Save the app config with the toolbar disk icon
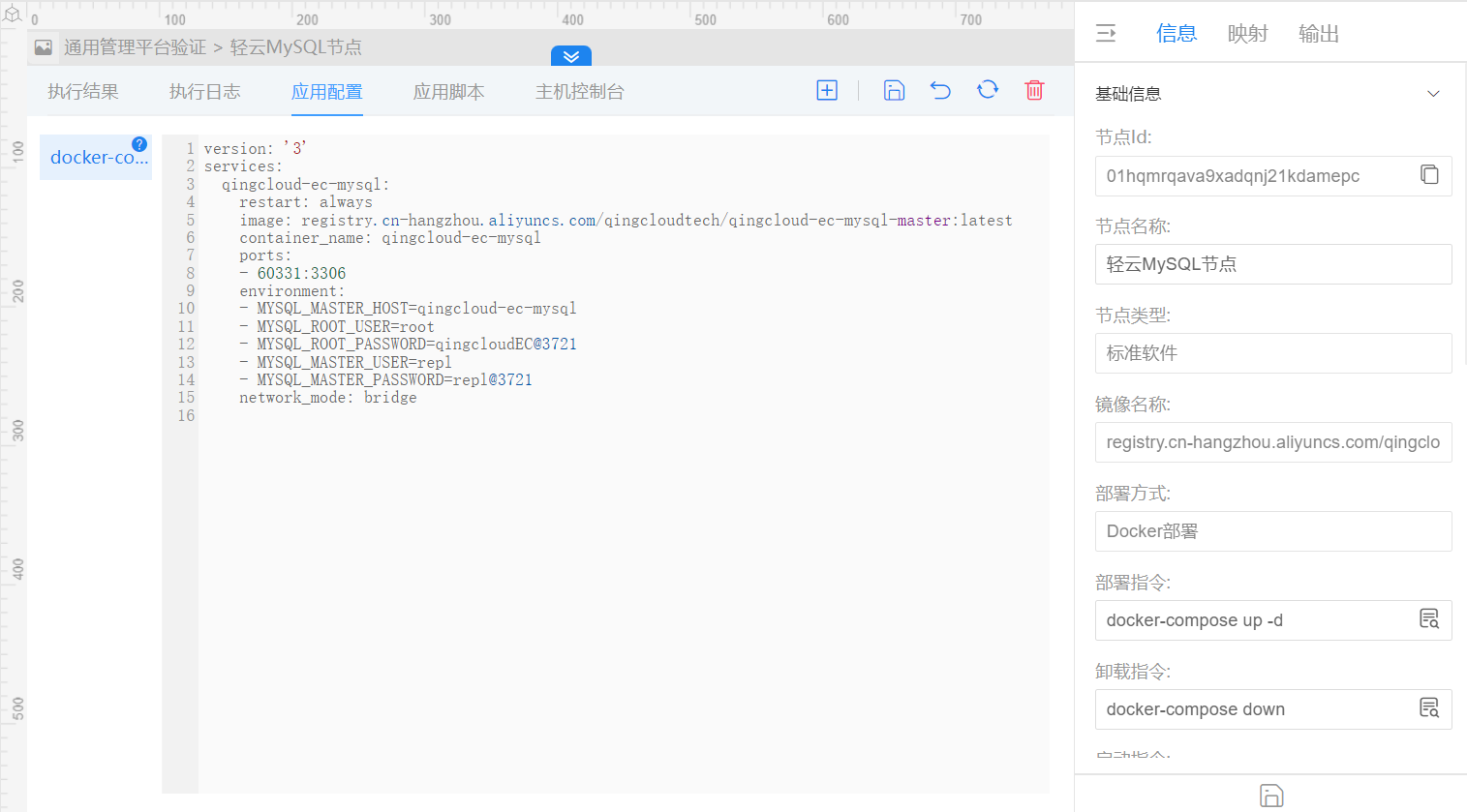 tap(894, 90)
